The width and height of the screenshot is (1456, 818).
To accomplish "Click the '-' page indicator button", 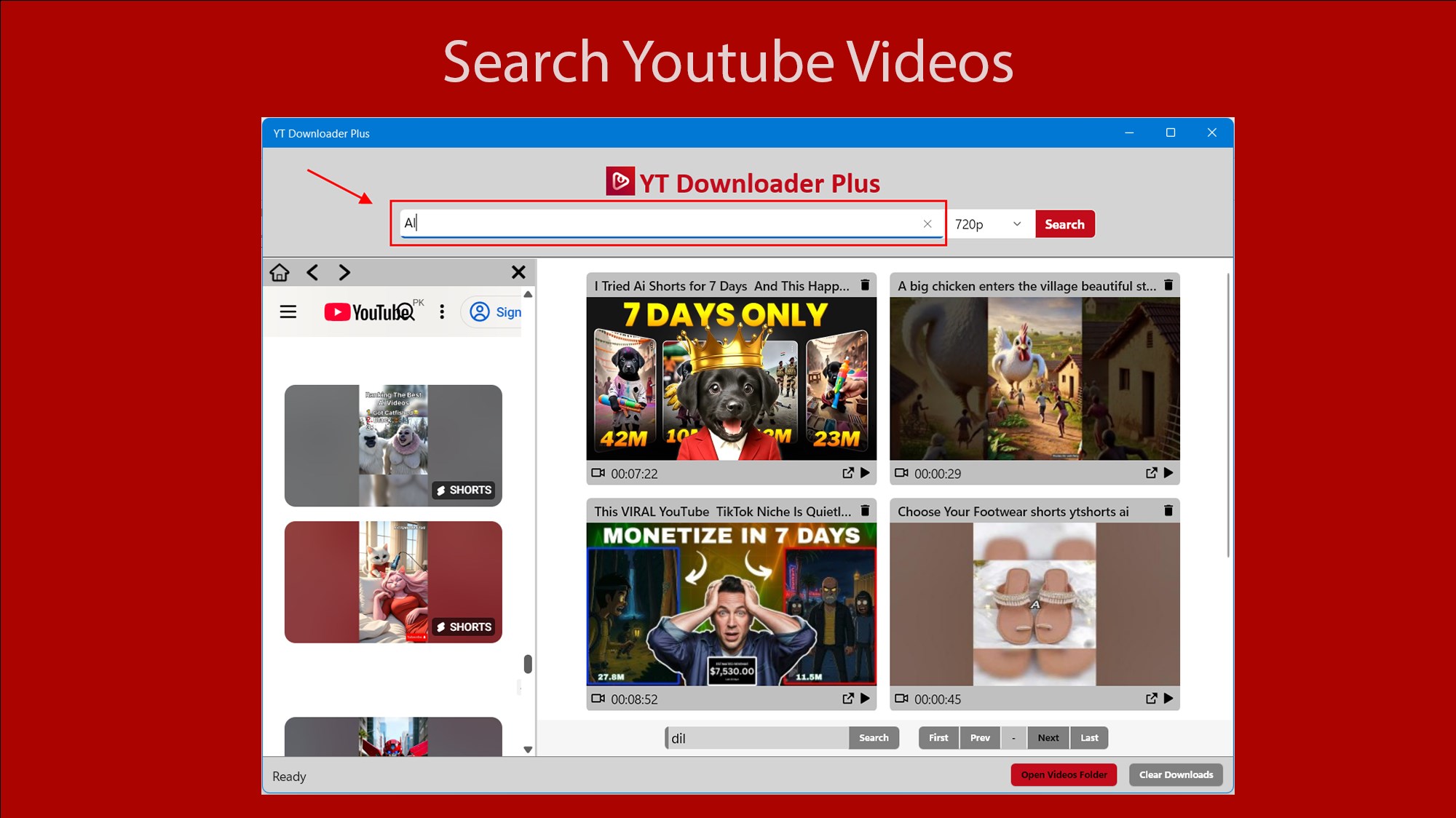I will pyautogui.click(x=1013, y=738).
